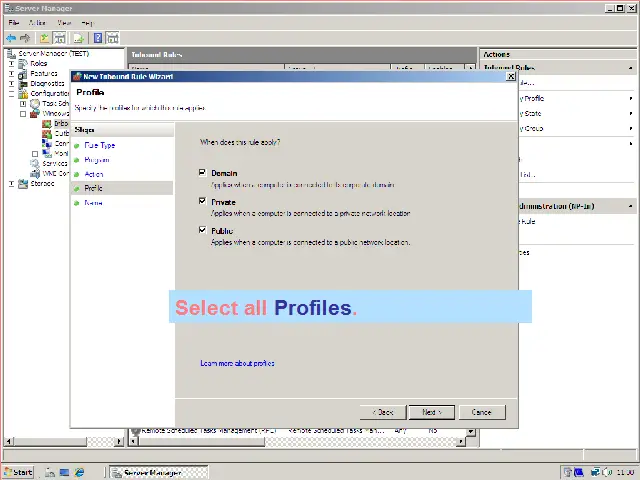Open the Help menu
This screenshot has width=640, height=480.
coord(87,23)
